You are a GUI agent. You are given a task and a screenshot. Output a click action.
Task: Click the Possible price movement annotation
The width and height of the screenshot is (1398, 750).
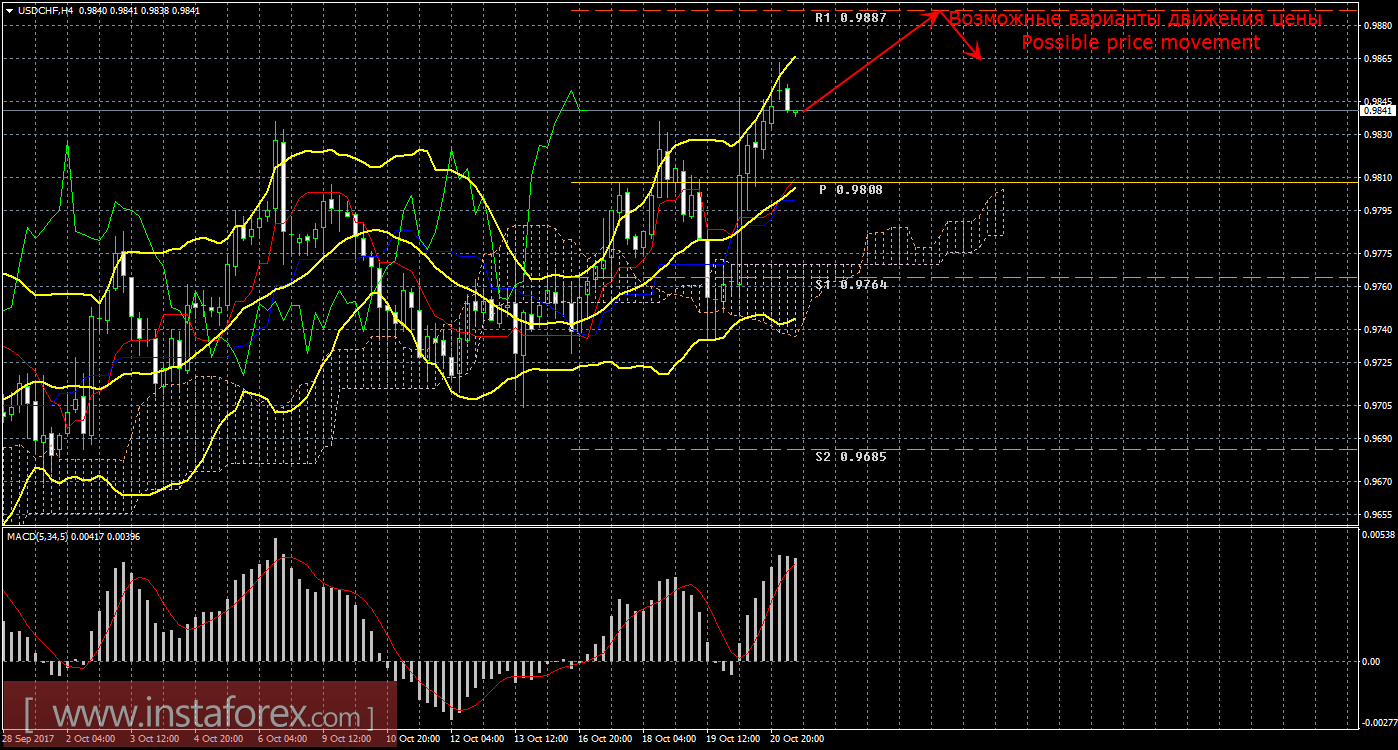click(x=1140, y=42)
